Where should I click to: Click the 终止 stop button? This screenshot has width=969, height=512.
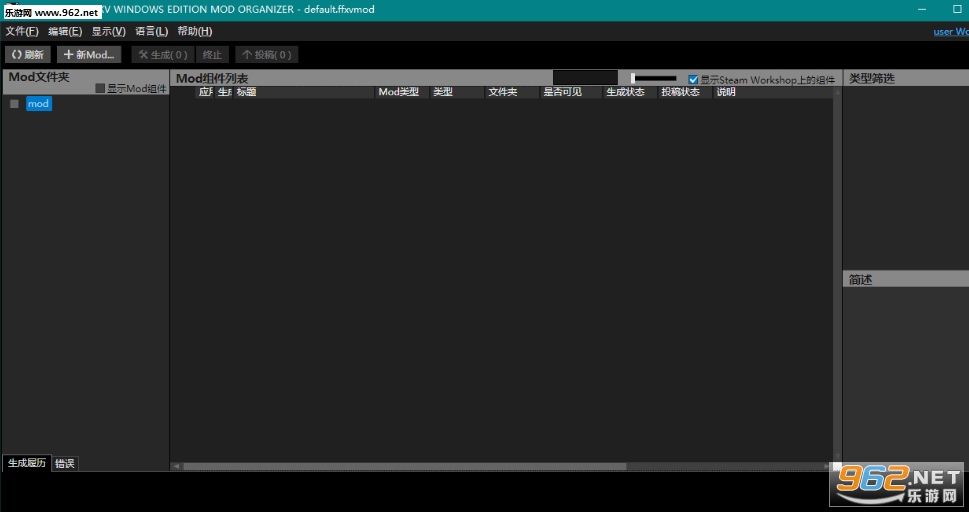coord(213,54)
